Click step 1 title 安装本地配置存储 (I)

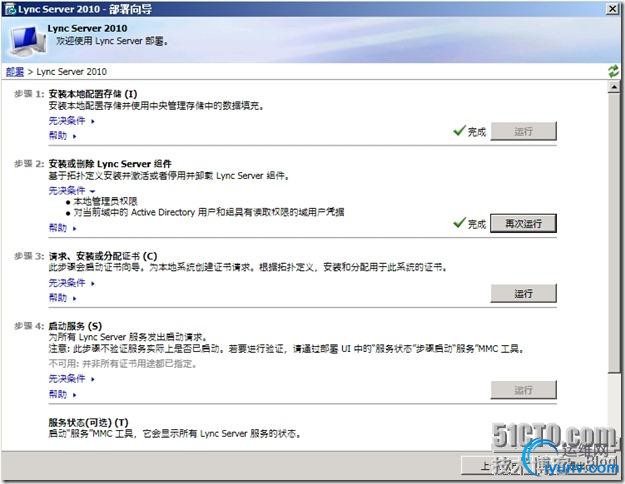(x=93, y=94)
